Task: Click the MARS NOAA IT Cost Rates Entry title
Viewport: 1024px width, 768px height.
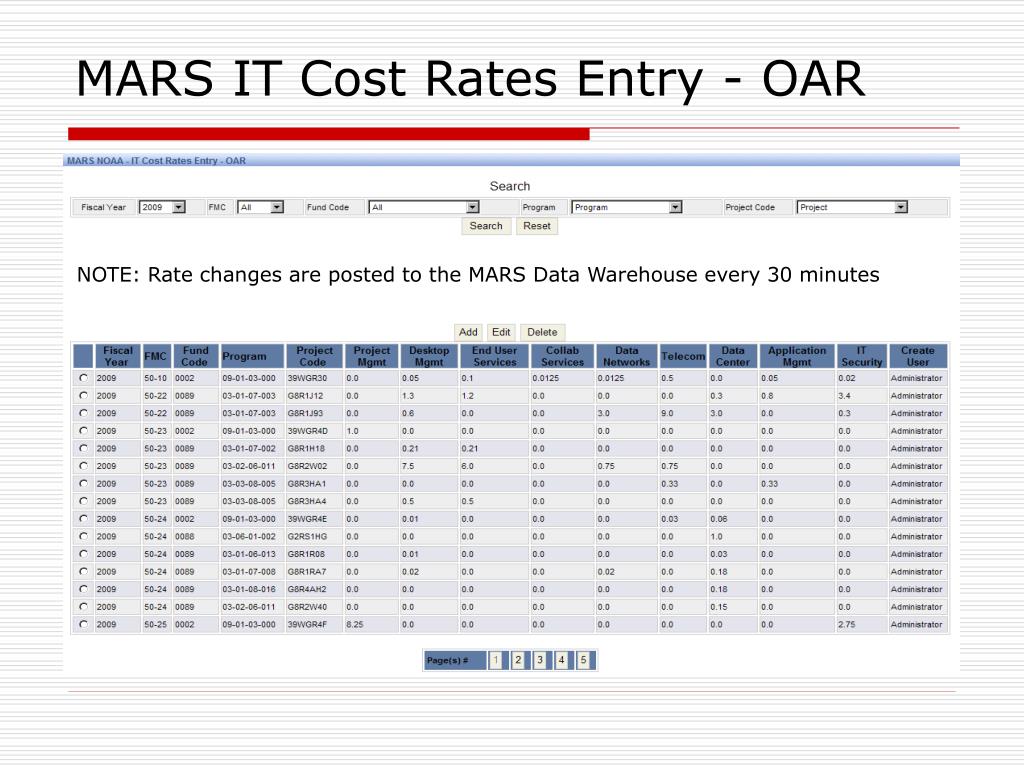Action: tap(157, 161)
